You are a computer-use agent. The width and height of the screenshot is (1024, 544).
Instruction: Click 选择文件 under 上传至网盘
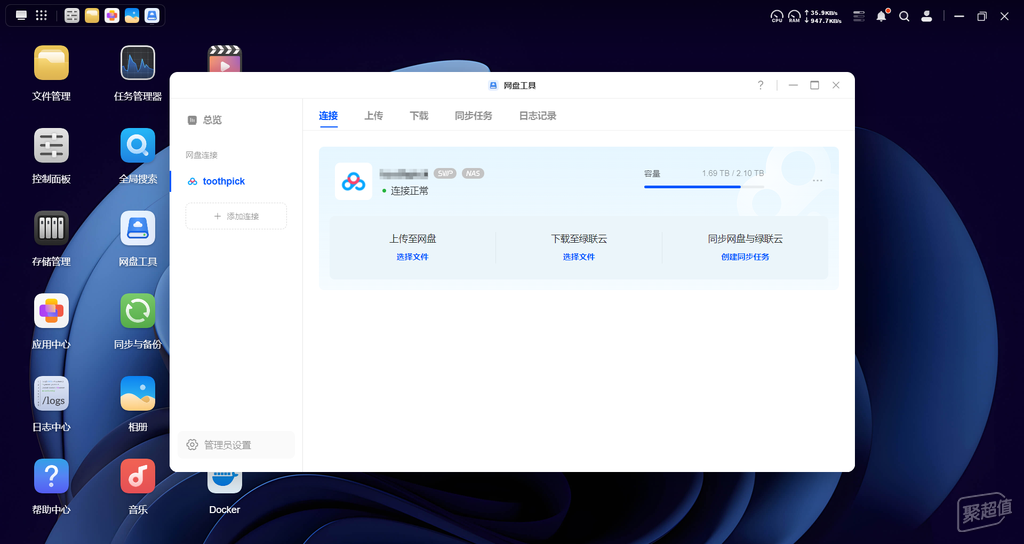[x=412, y=257]
